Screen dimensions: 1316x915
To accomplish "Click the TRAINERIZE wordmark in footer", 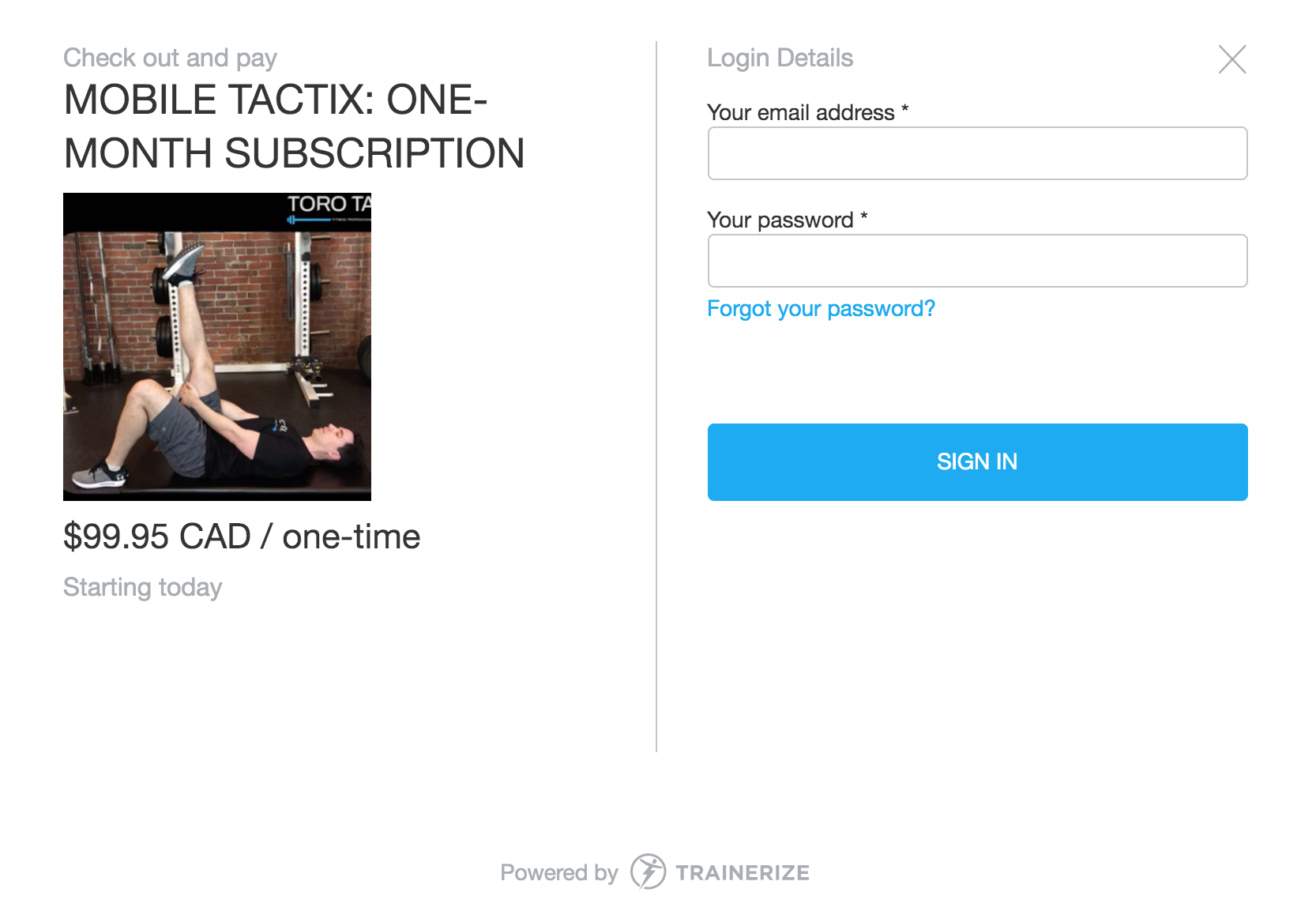I will point(743,872).
